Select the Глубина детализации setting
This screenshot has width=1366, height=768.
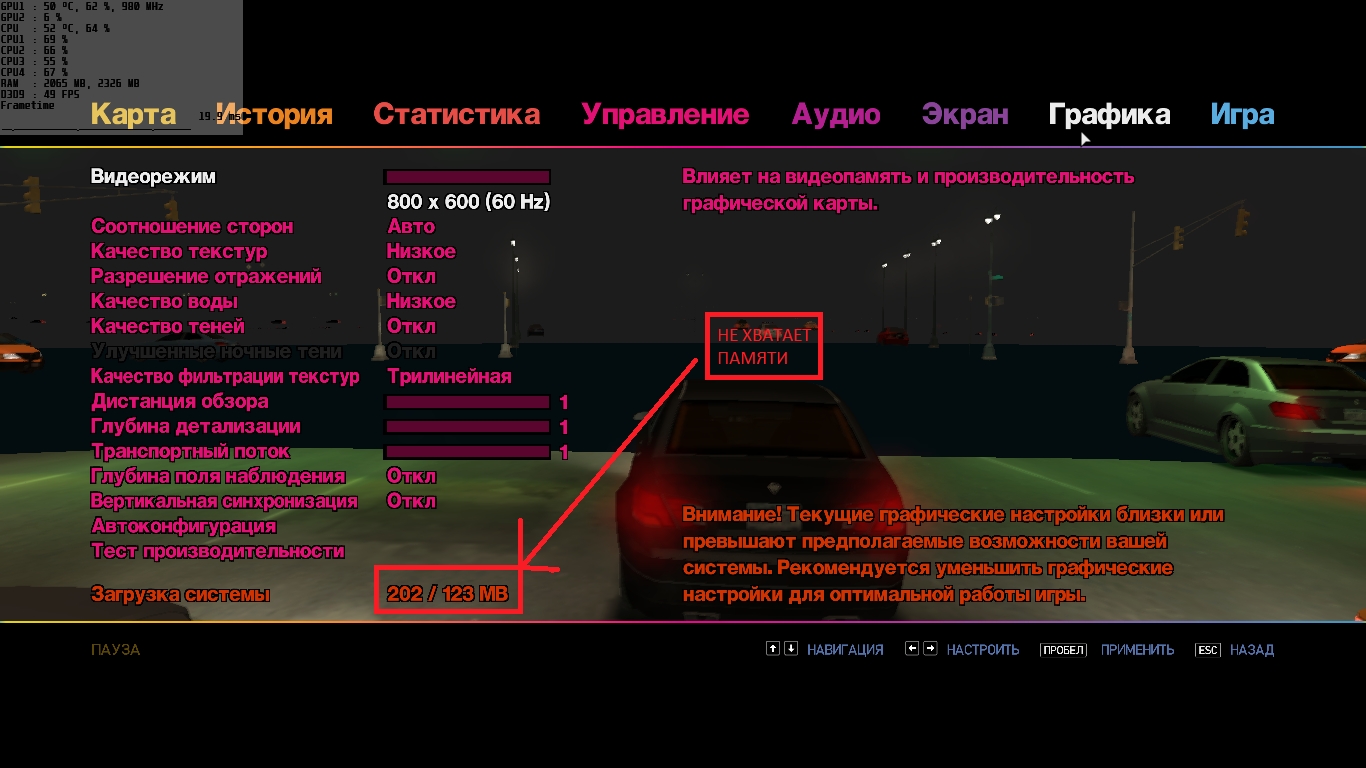pyautogui.click(x=195, y=427)
